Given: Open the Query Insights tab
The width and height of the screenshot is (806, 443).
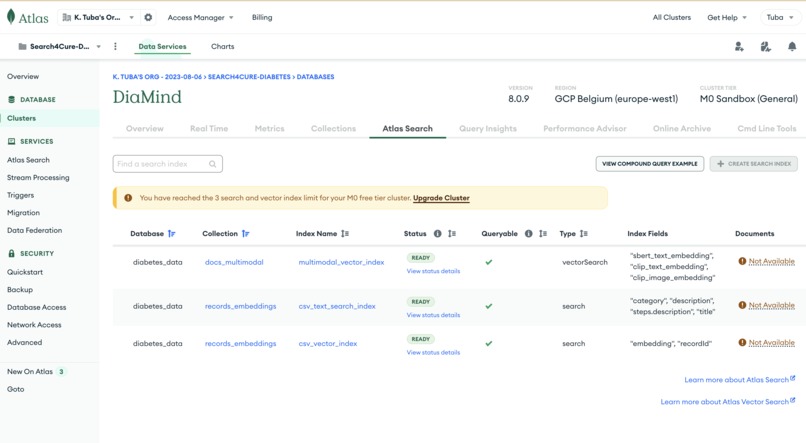Looking at the screenshot, I should point(488,128).
